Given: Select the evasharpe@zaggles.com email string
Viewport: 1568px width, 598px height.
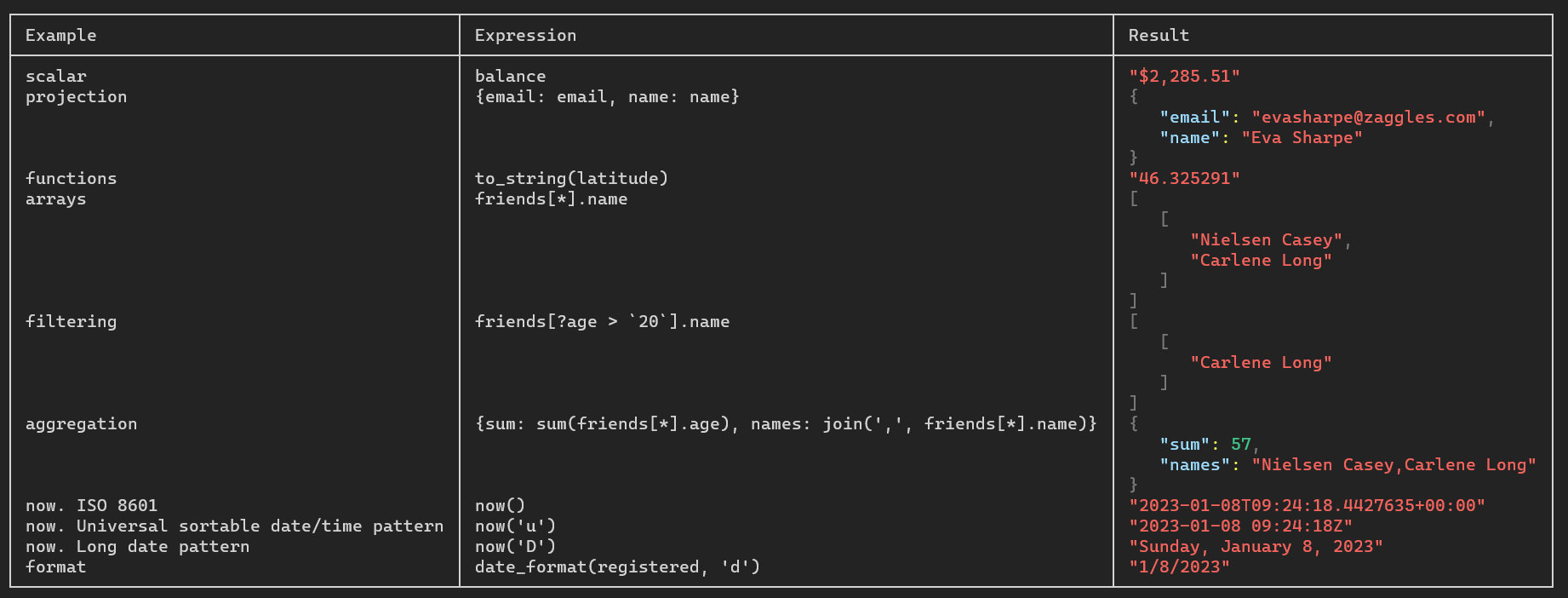Looking at the screenshot, I should (1368, 117).
